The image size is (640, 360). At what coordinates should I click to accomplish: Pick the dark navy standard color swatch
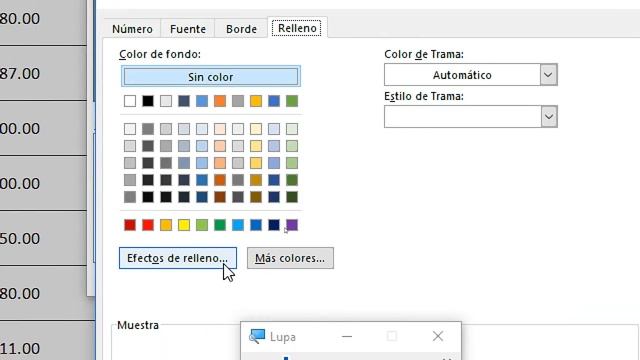tap(274, 225)
